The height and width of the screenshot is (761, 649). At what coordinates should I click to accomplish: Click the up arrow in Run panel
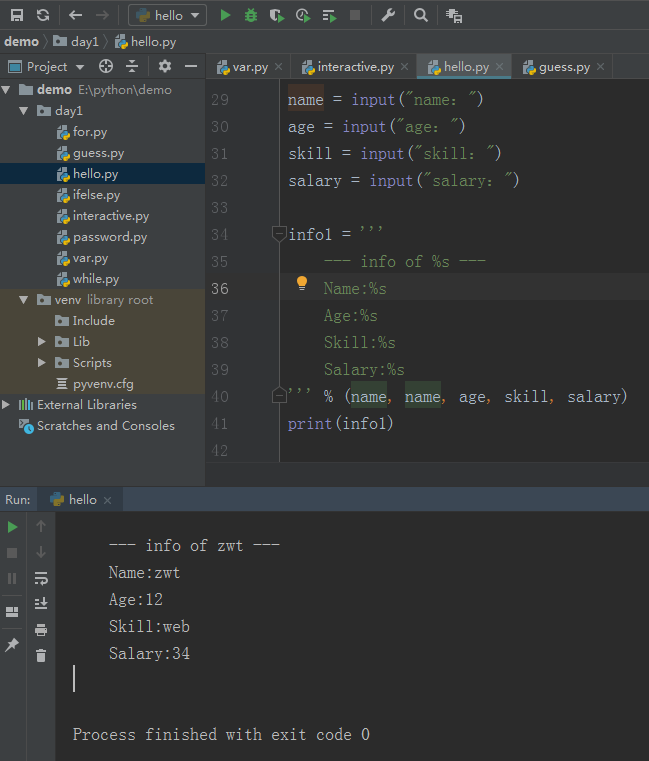pyautogui.click(x=41, y=526)
